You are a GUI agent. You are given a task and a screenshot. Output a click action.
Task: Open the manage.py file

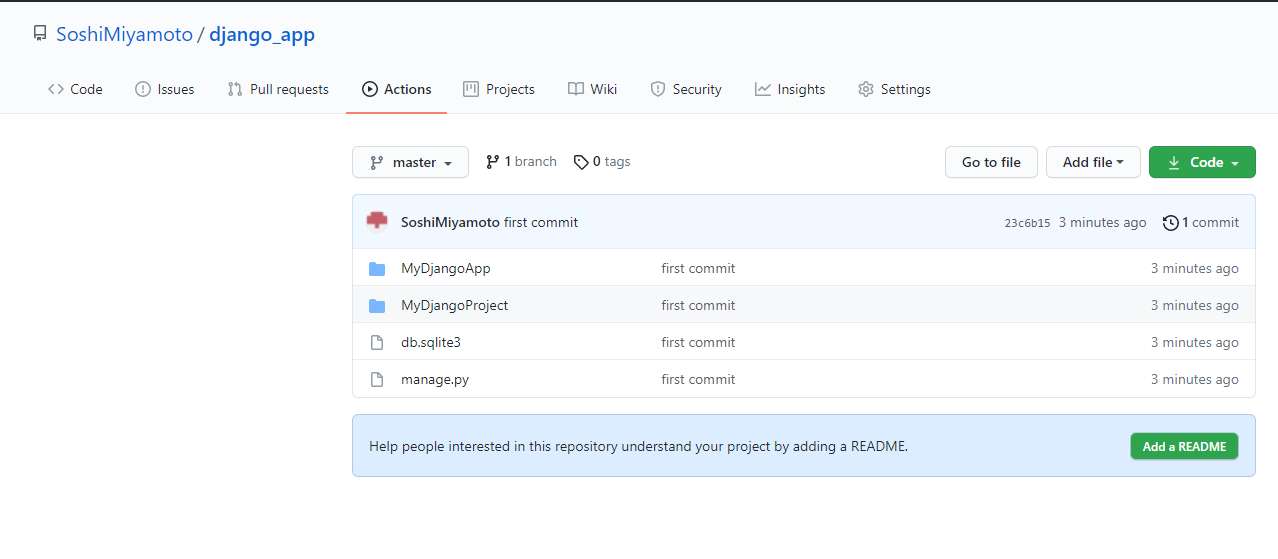tap(435, 379)
